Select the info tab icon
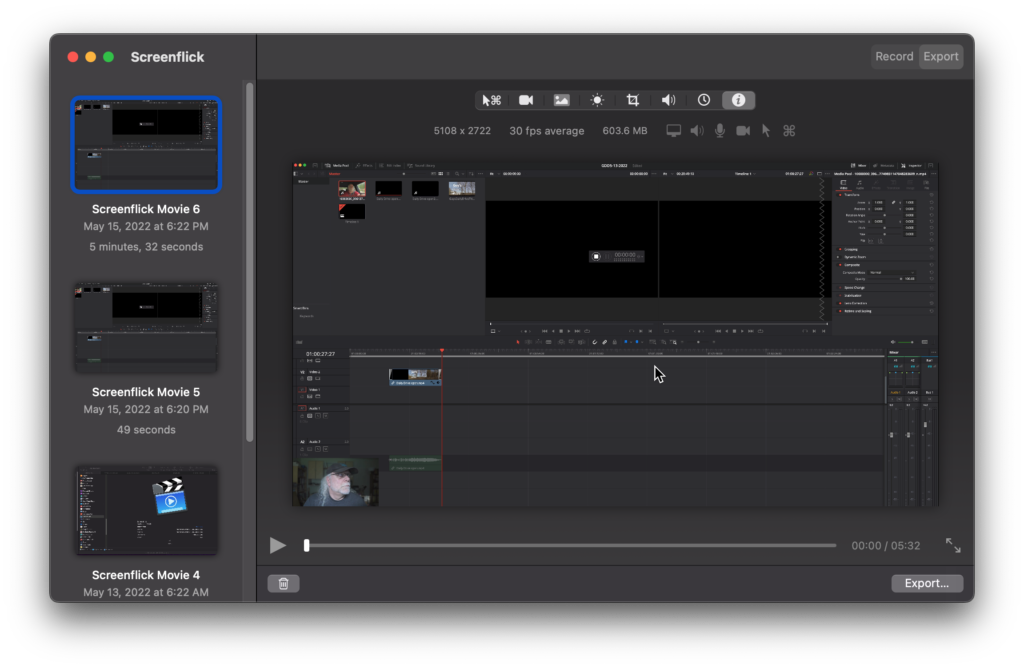Viewport: 1024px width, 668px height. coord(738,100)
